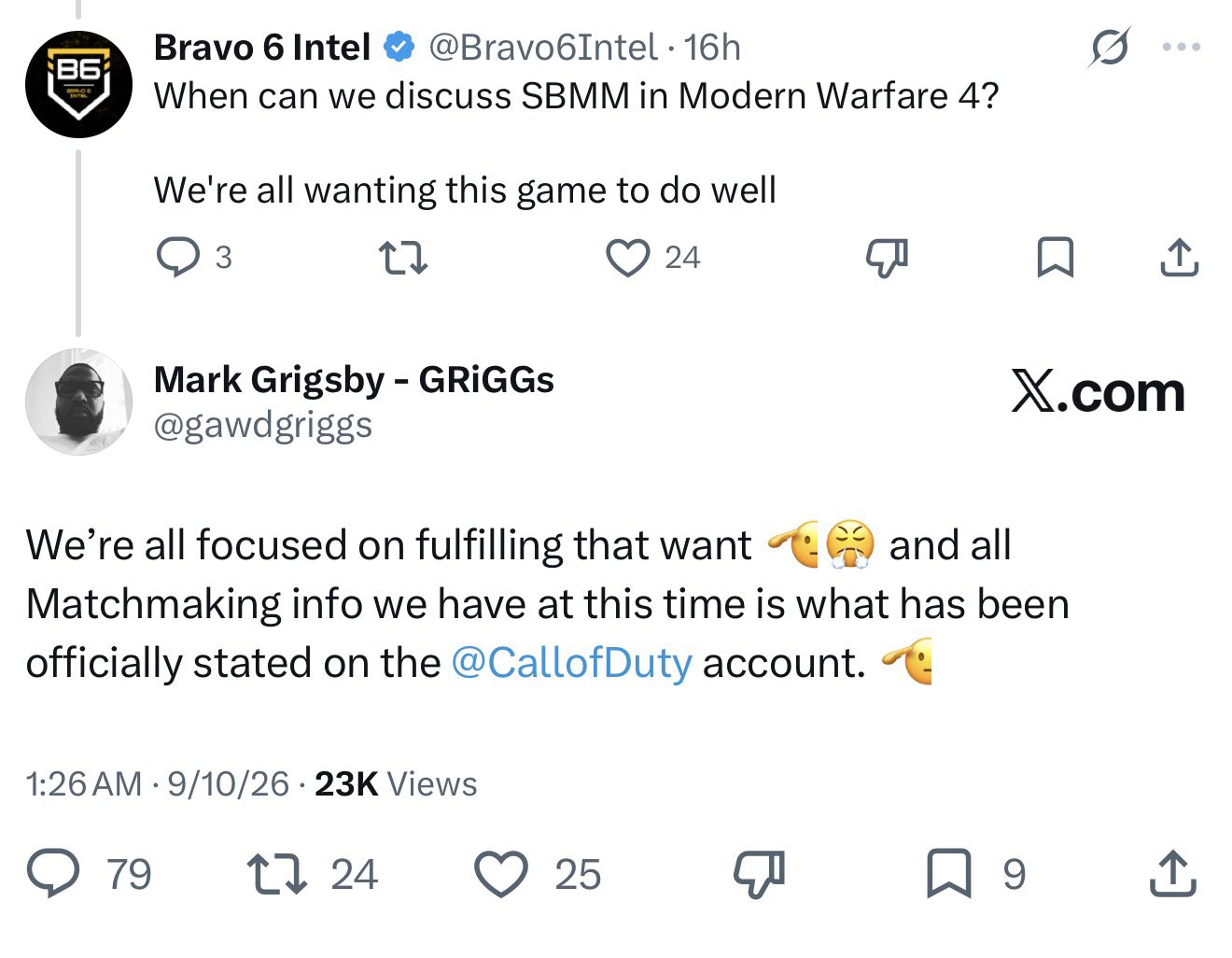
Task: Open the @gawdgriggs handle profile
Action: (x=263, y=425)
